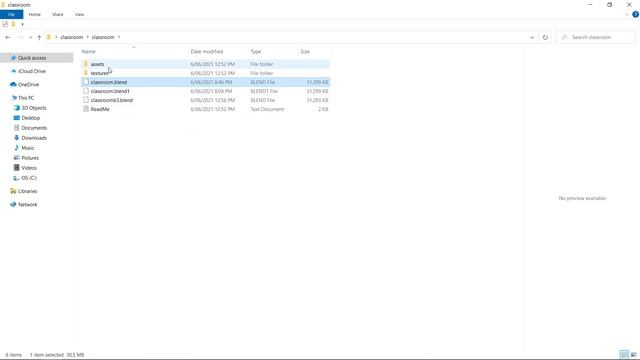Open Videos in navigation pane
Image resolution: width=640 pixels, height=360 pixels.
pyautogui.click(x=29, y=168)
